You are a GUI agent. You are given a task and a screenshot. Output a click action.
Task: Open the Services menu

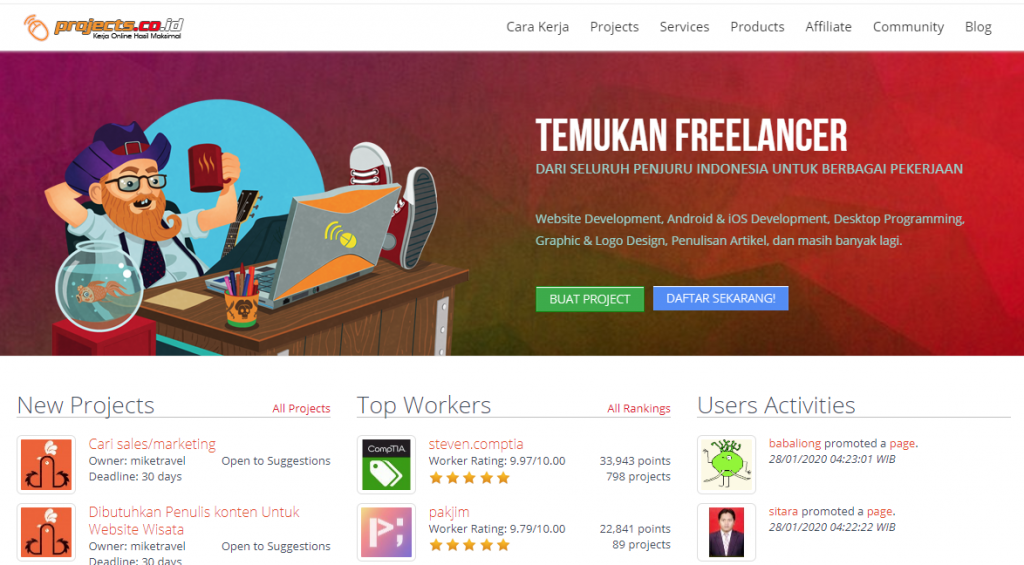point(684,27)
